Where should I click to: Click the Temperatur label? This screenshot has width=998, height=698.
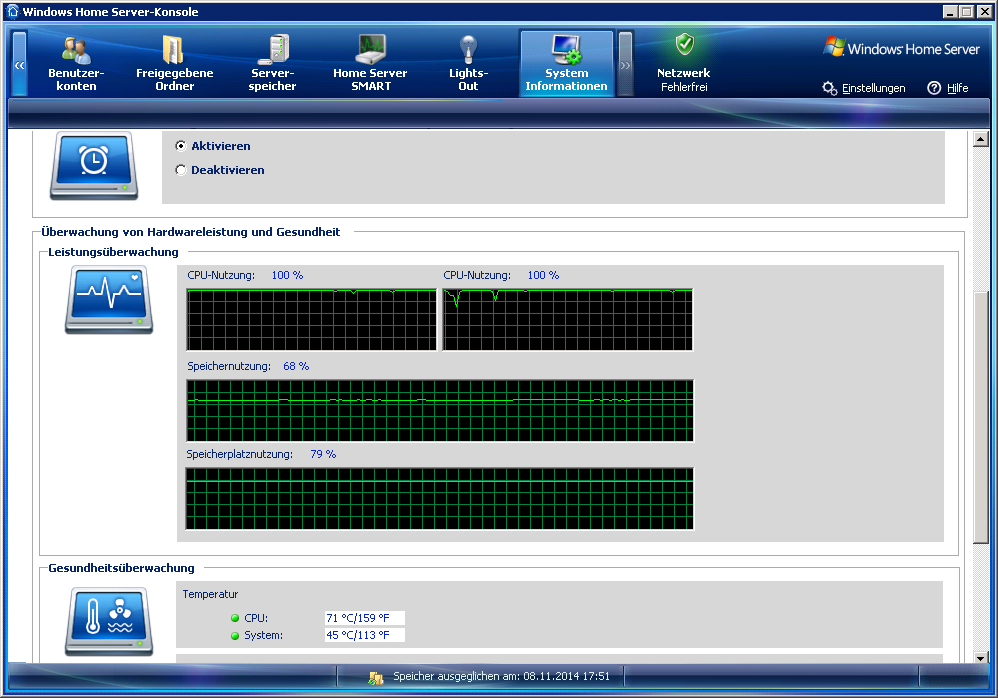click(210, 594)
